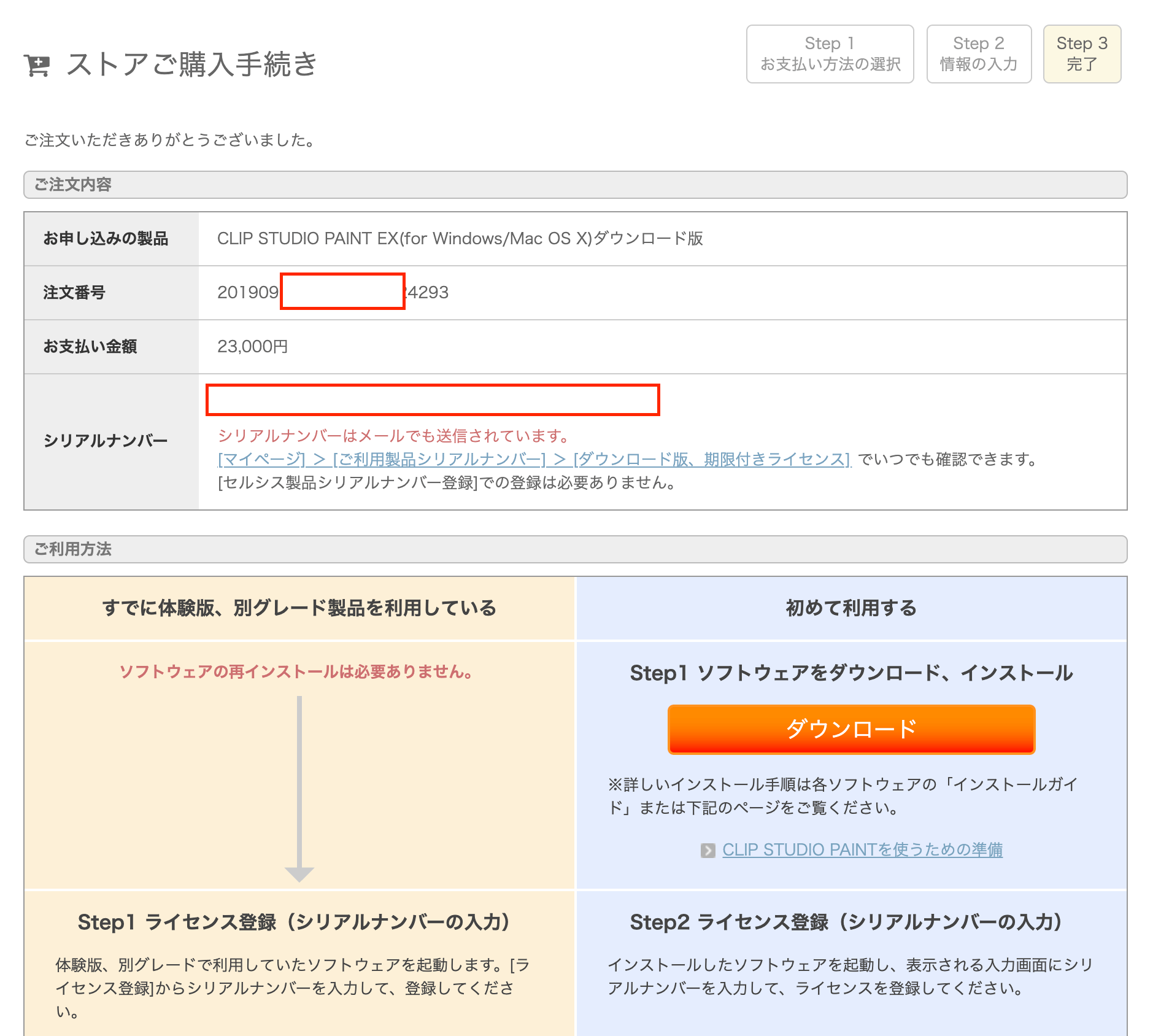Click the 注文番号 row label

[74, 293]
